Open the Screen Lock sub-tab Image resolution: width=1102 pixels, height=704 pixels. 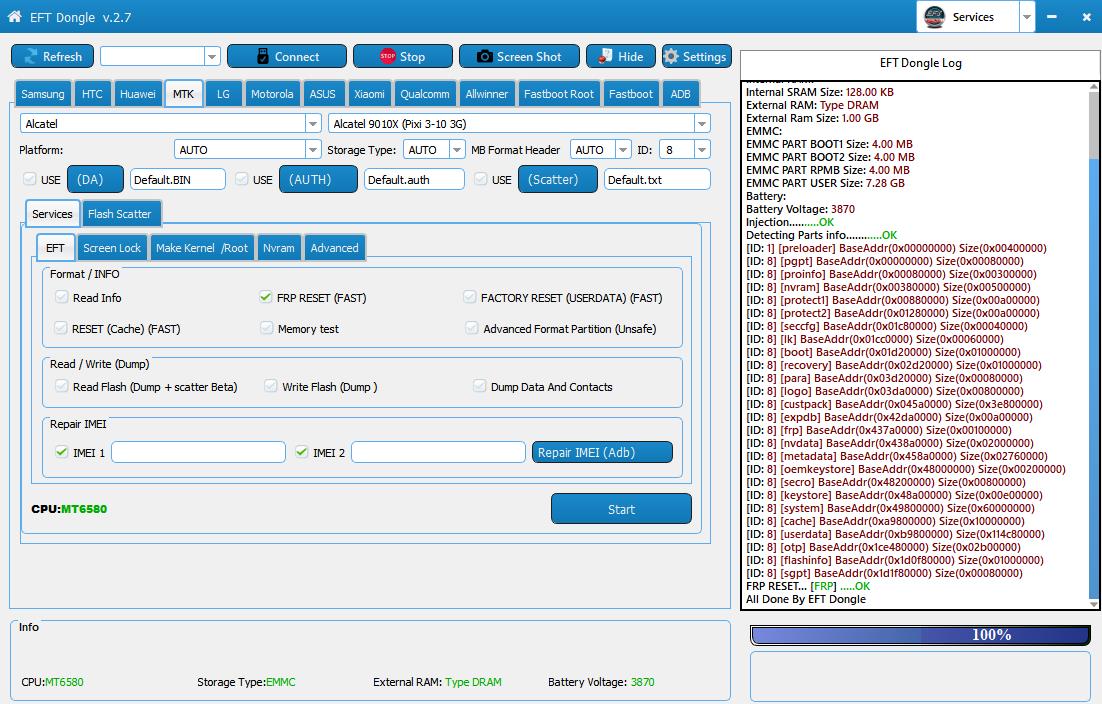coord(112,247)
